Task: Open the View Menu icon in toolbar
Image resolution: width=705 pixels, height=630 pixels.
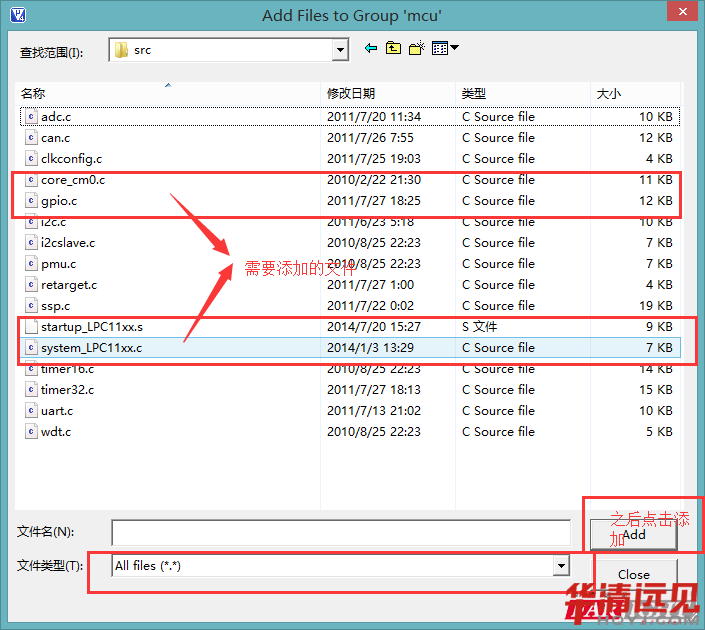Action: coord(445,48)
